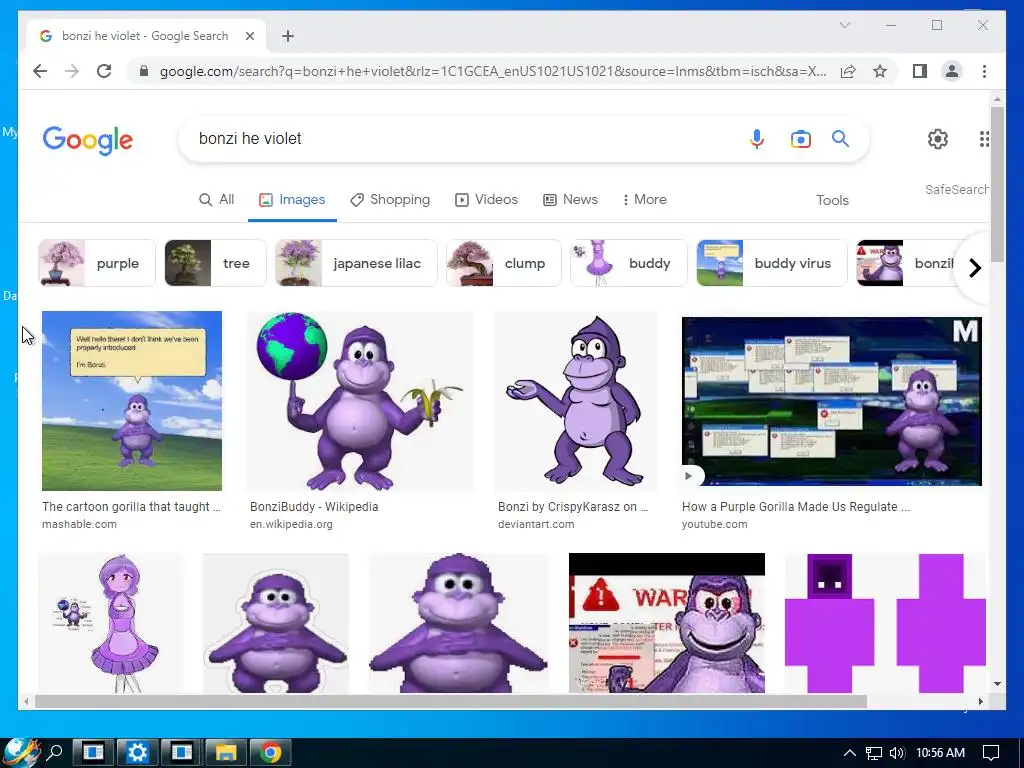This screenshot has width=1024, height=768.
Task: Open the tab search dropdown chevron
Action: [x=844, y=25]
